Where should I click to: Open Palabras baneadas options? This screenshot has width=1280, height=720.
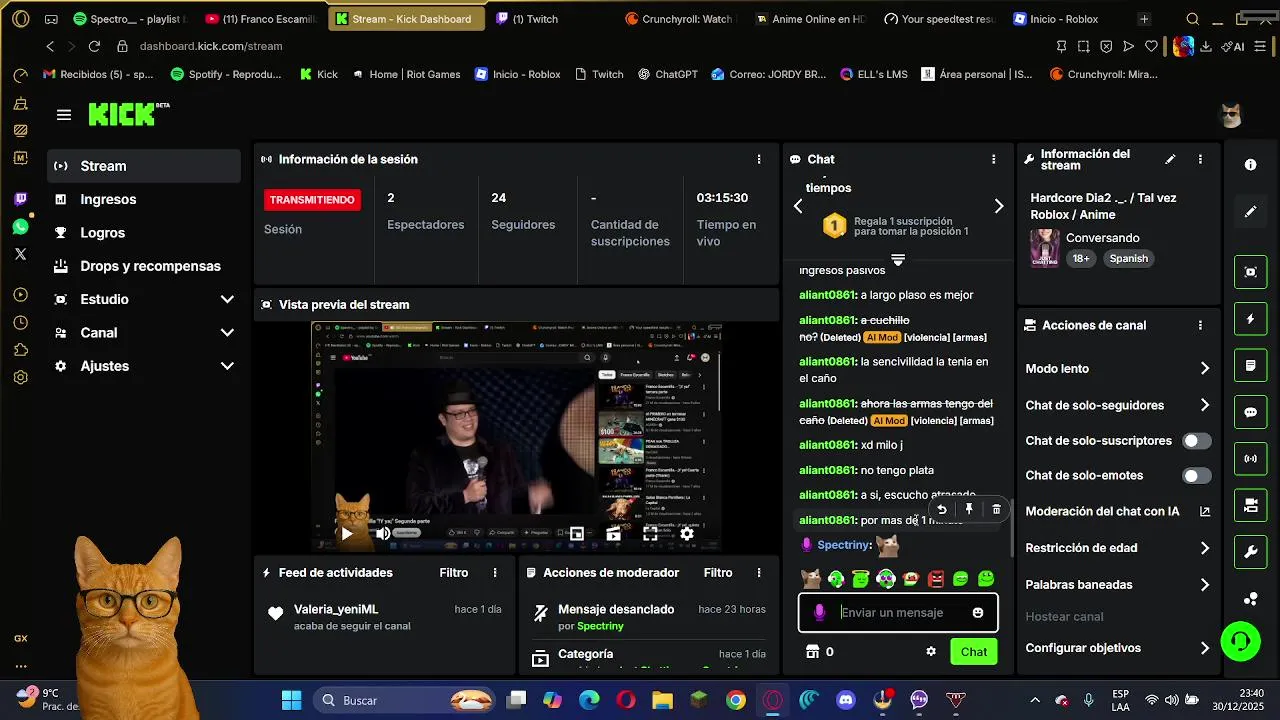(1118, 585)
